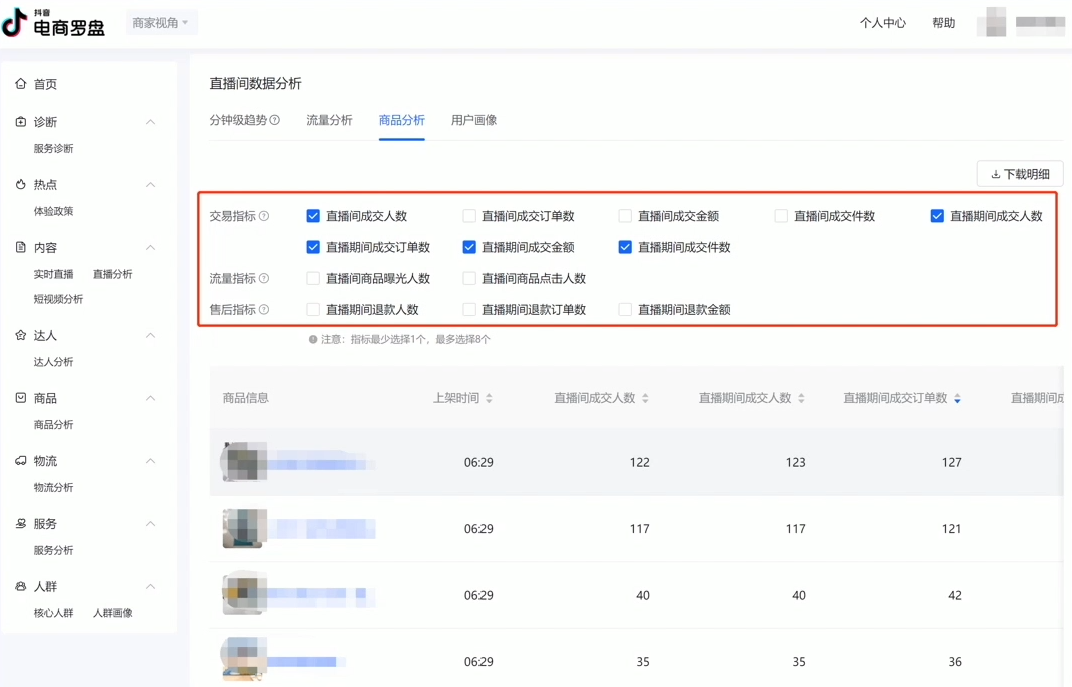The image size is (1072, 687).
Task: Sort by 上架时间 column arrows
Action: [490, 398]
